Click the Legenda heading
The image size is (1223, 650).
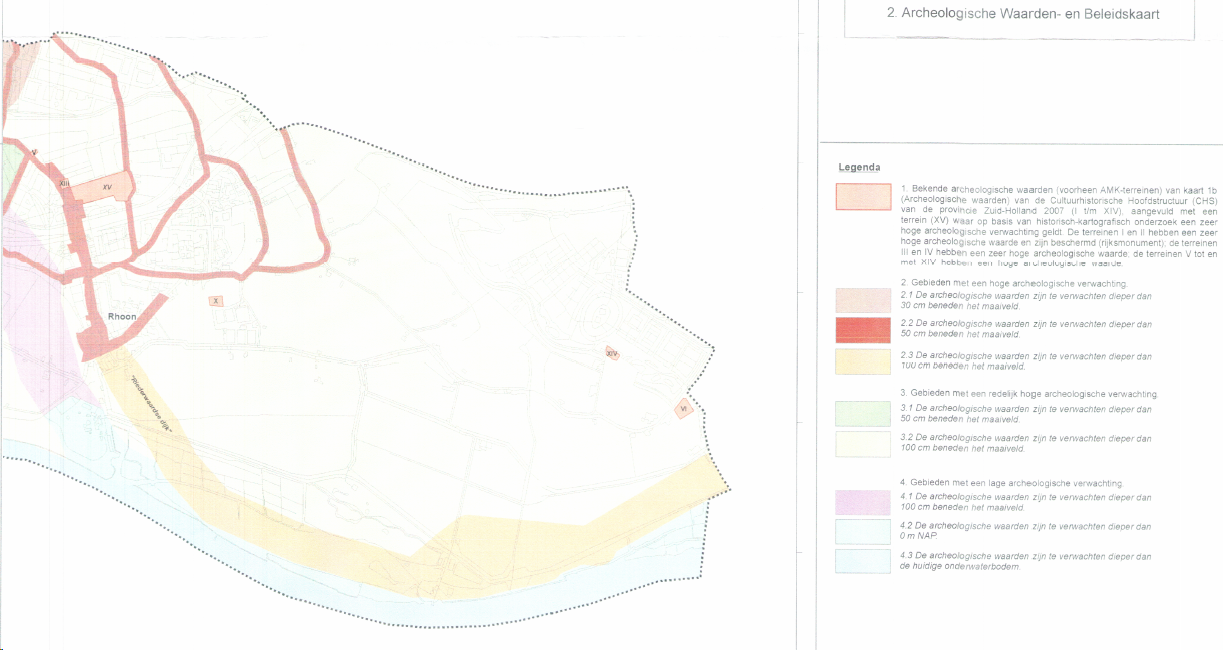[x=859, y=167]
